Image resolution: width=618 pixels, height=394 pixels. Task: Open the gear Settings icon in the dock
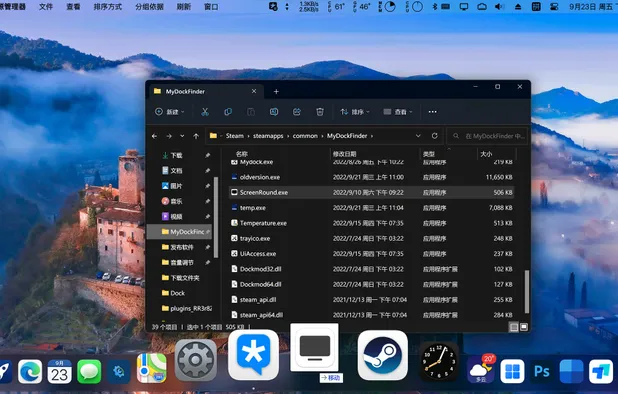click(x=196, y=360)
